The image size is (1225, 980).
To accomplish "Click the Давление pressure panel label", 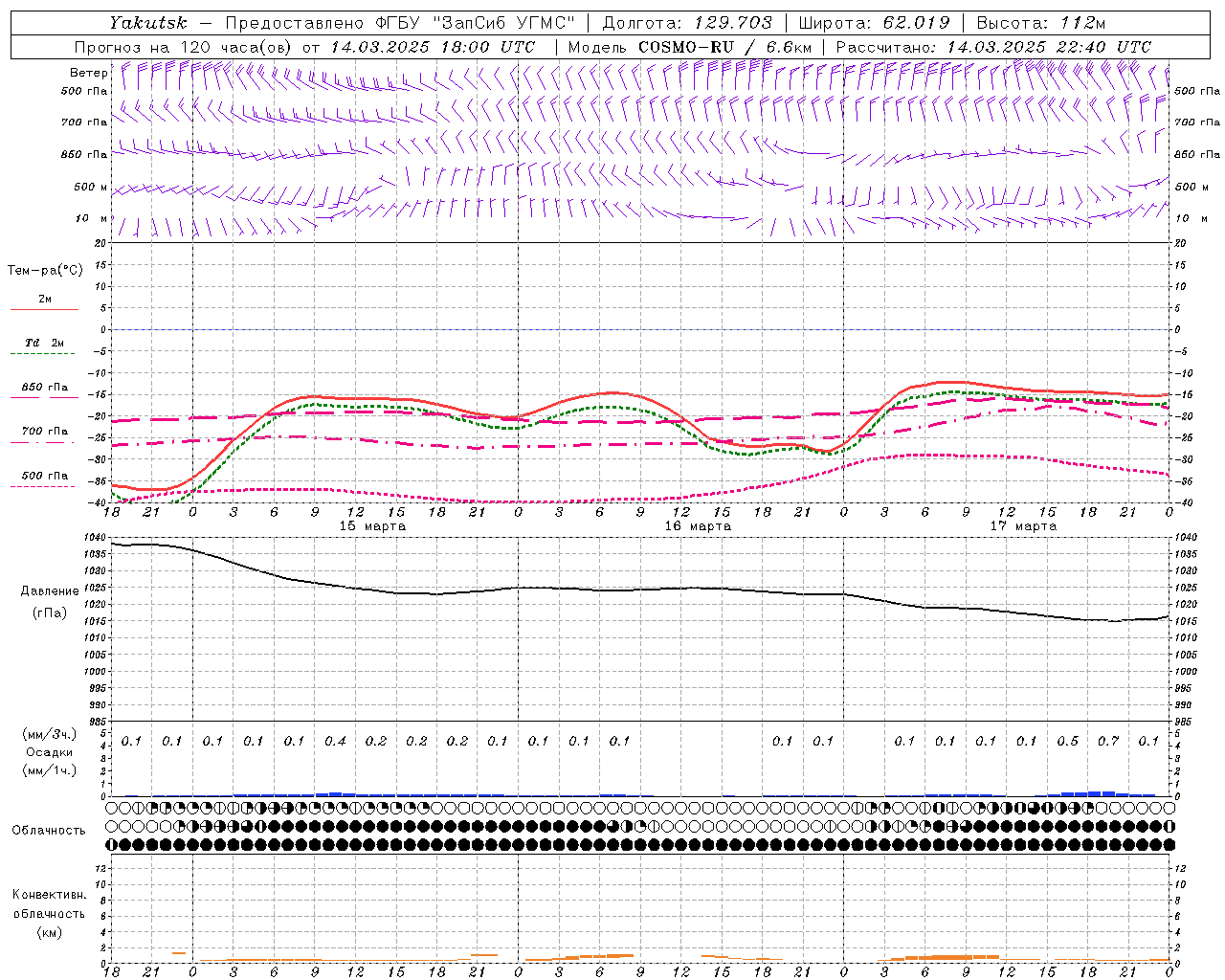I will click(50, 591).
